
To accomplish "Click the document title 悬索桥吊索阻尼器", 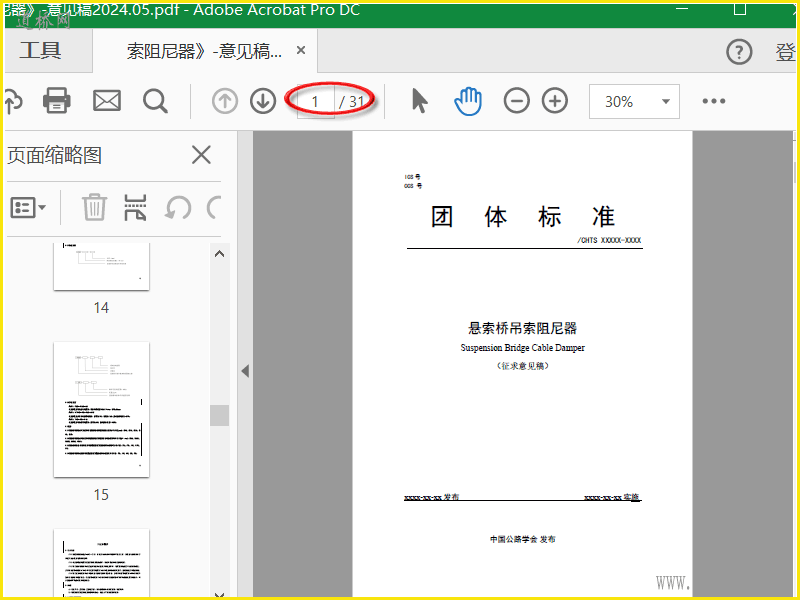I will pos(522,328).
